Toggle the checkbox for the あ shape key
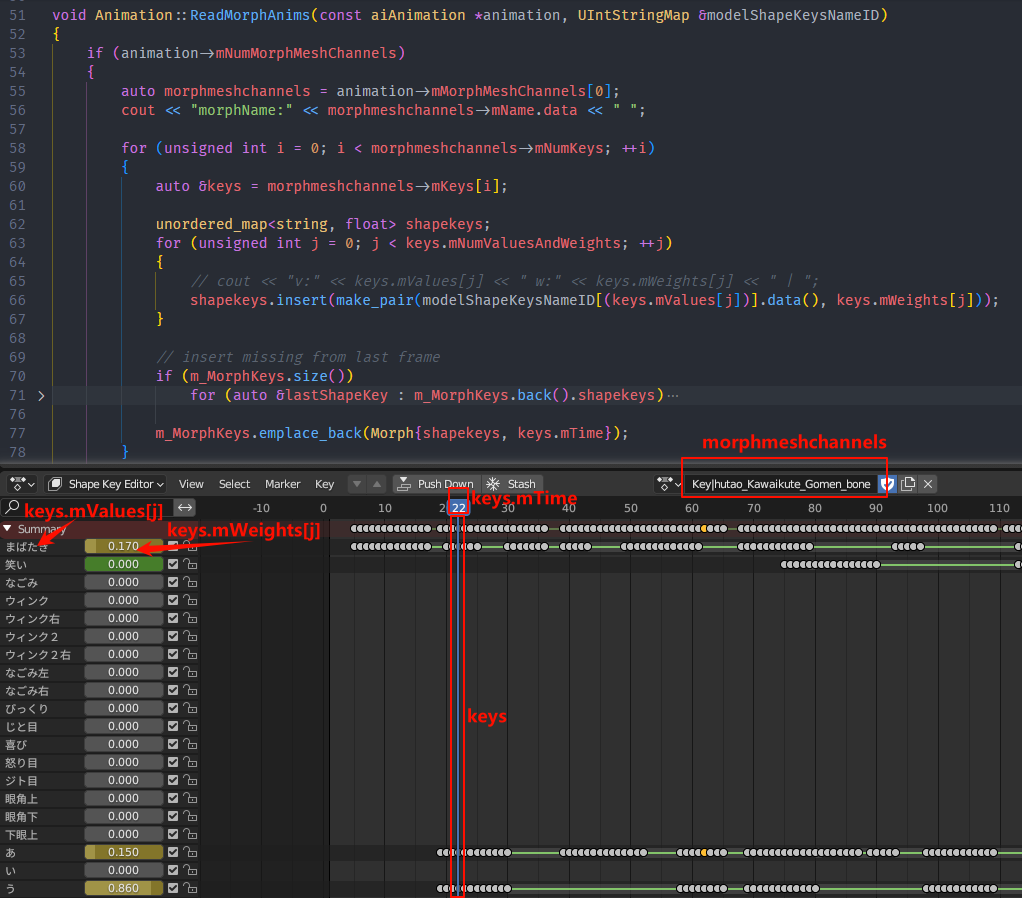Screen dimensions: 1022x898 pos(173,852)
